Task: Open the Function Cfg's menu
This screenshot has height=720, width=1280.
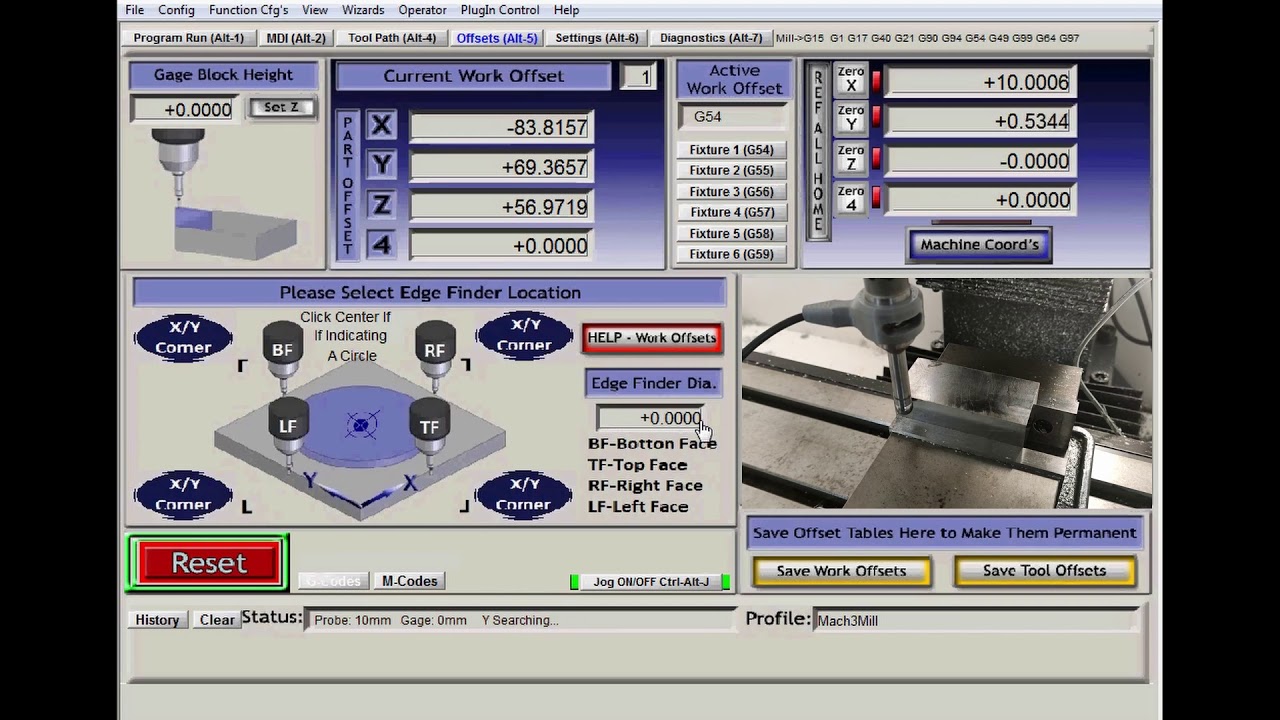Action: coord(248,10)
